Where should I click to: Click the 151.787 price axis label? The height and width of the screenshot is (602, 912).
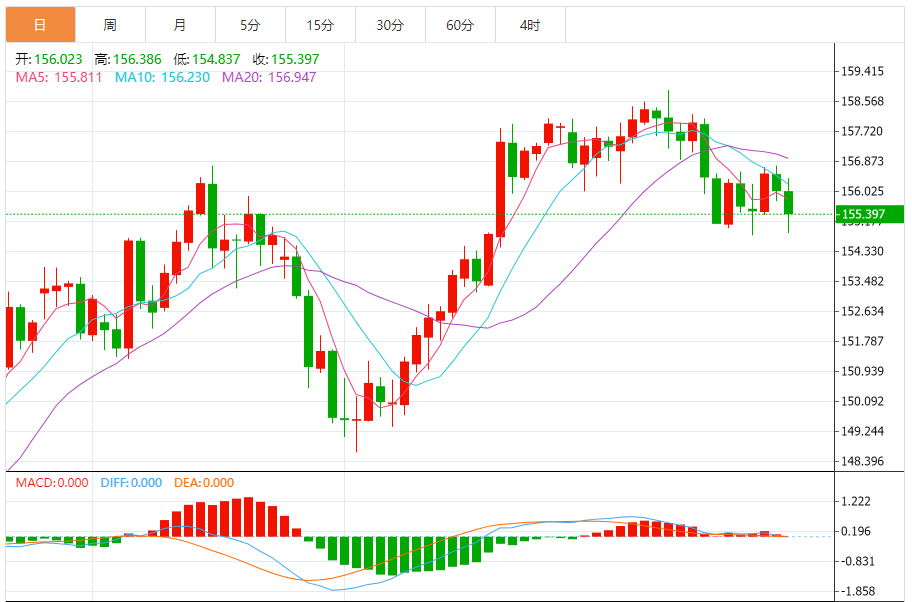tap(863, 341)
